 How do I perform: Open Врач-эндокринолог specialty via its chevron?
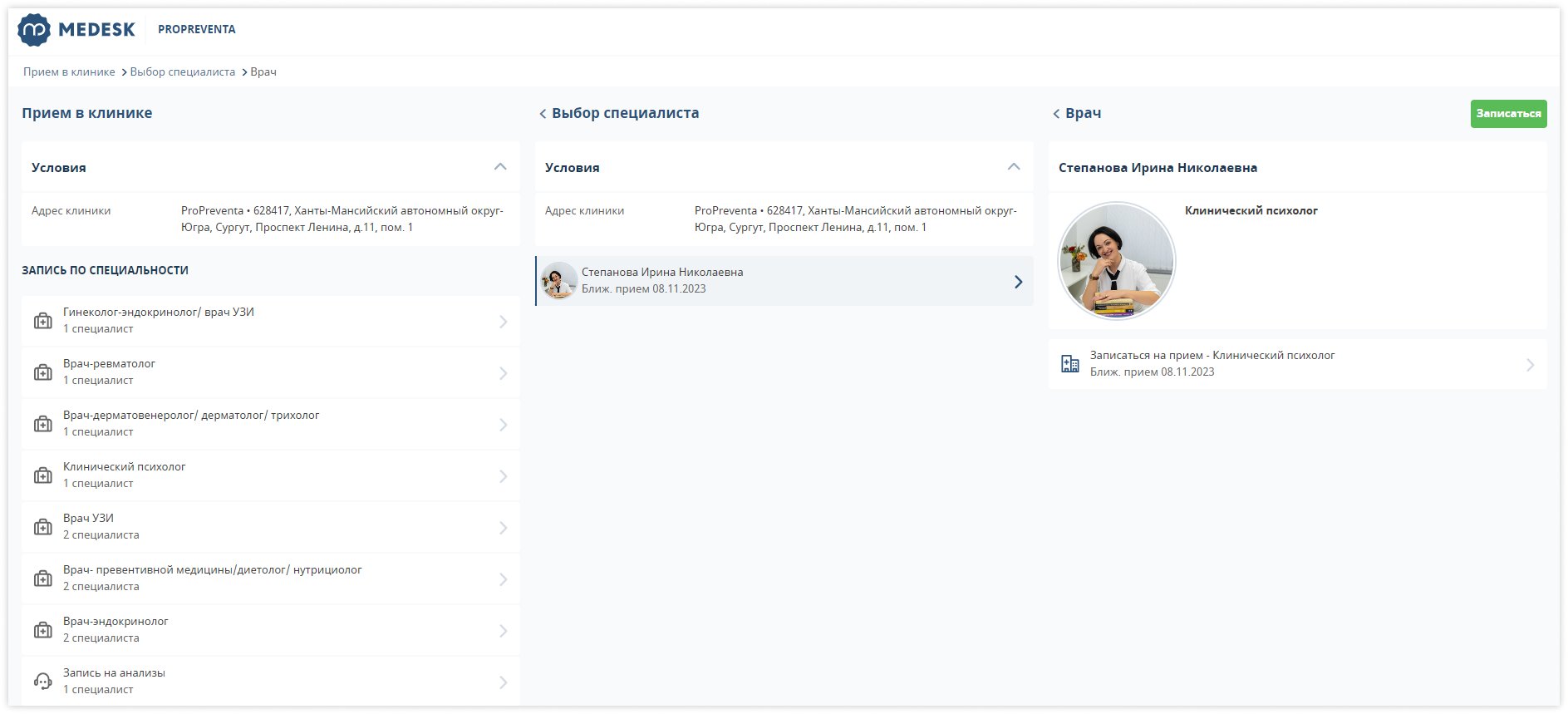(503, 631)
